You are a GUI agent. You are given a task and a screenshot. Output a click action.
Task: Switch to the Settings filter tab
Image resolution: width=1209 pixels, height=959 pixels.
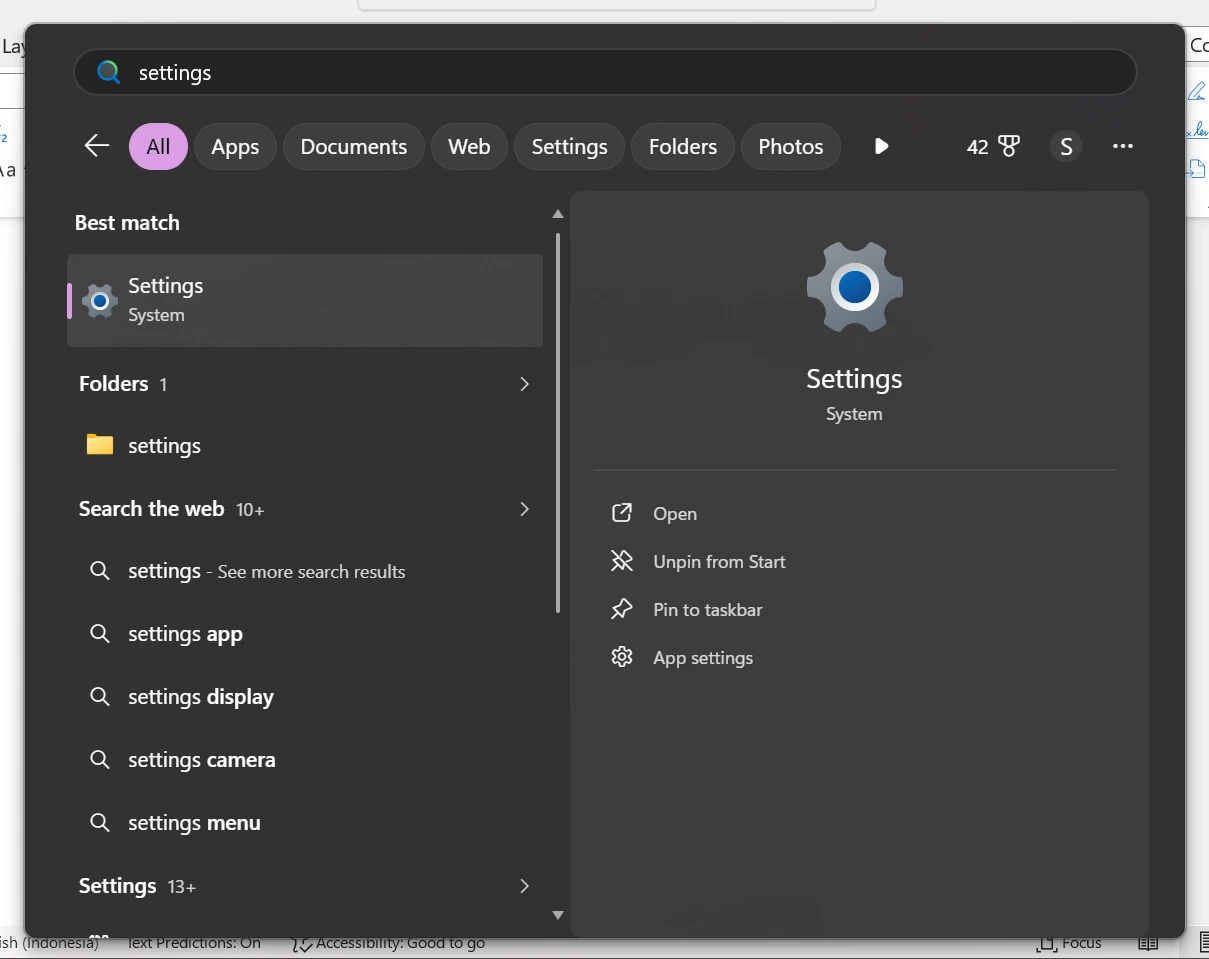[570, 146]
